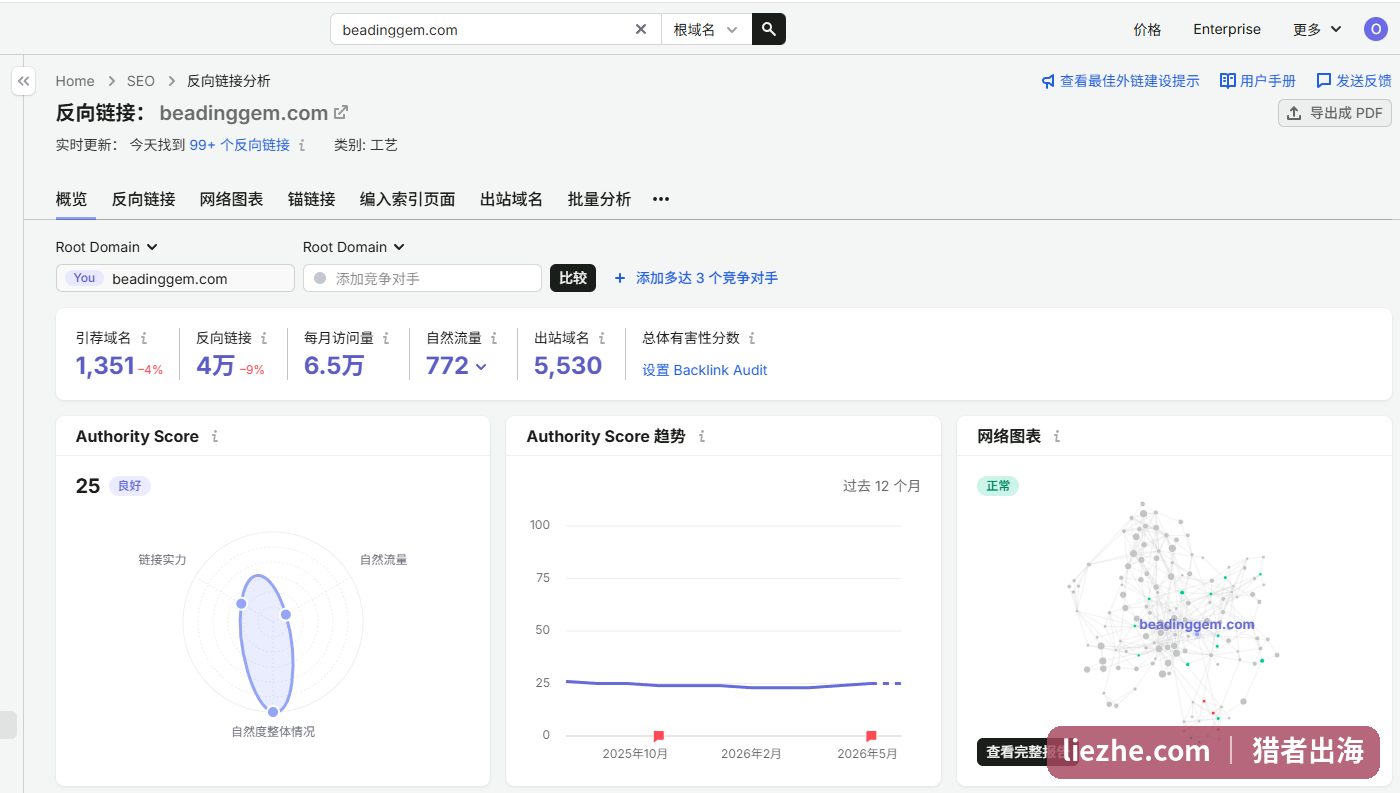This screenshot has width=1400, height=793.
Task: Click the 良好 score badge
Action: (x=130, y=486)
